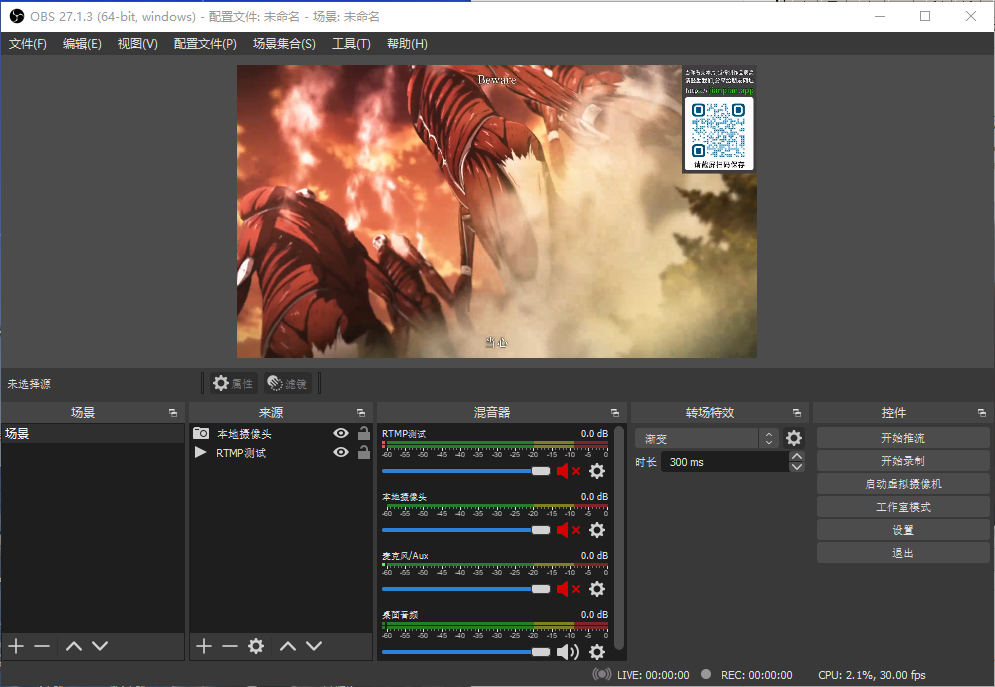Select the 场景 item in scenes list
This screenshot has height=687, width=995.
[93, 434]
